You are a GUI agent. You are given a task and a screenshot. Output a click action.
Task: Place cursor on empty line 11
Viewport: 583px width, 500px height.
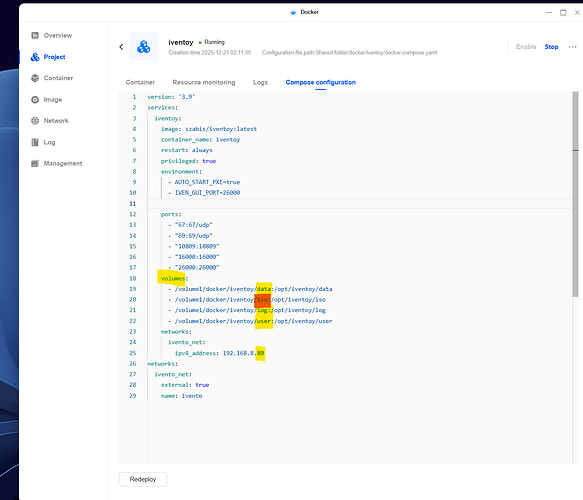(x=359, y=204)
